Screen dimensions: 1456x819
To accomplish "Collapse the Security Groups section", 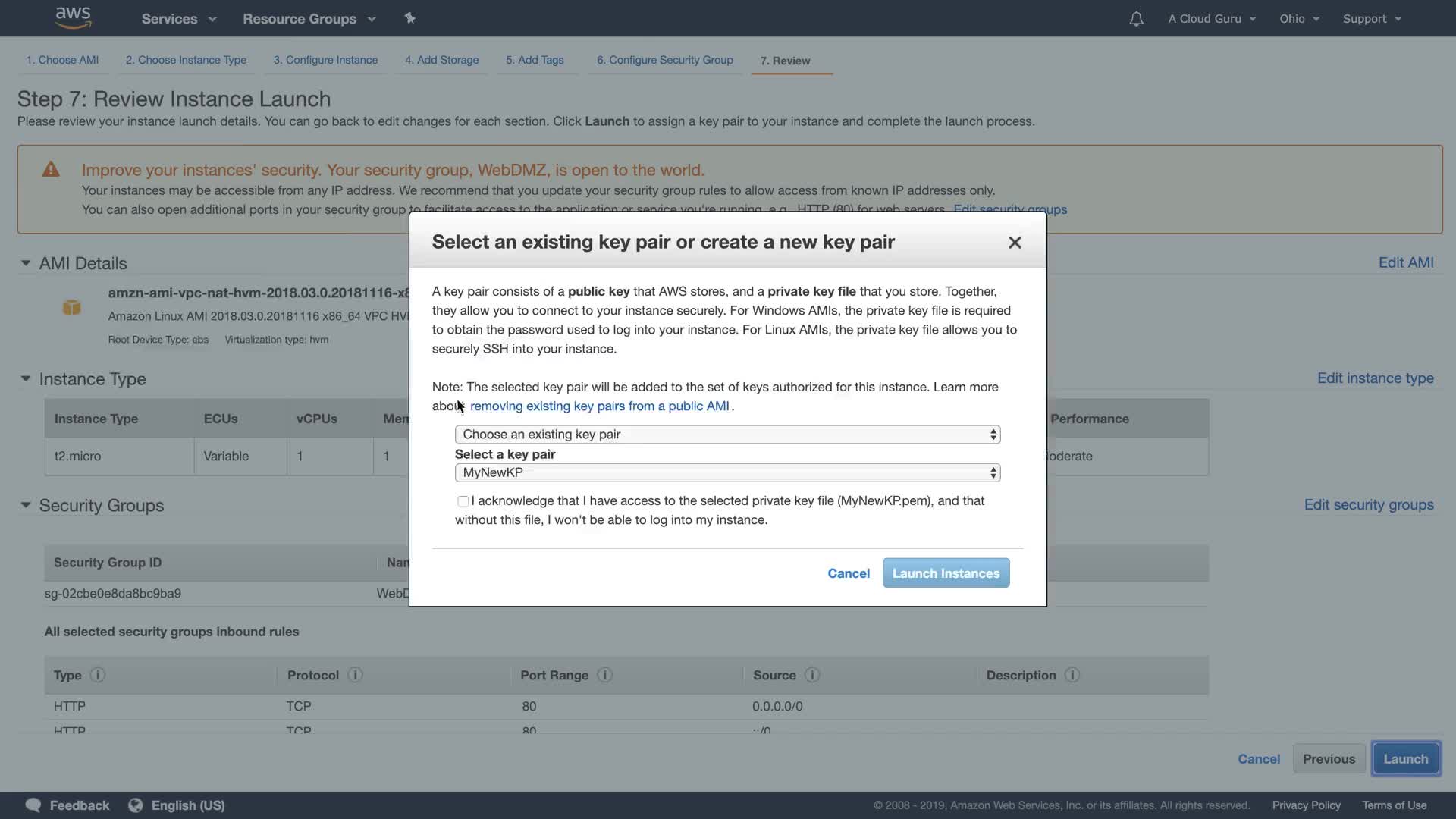I will tap(26, 505).
